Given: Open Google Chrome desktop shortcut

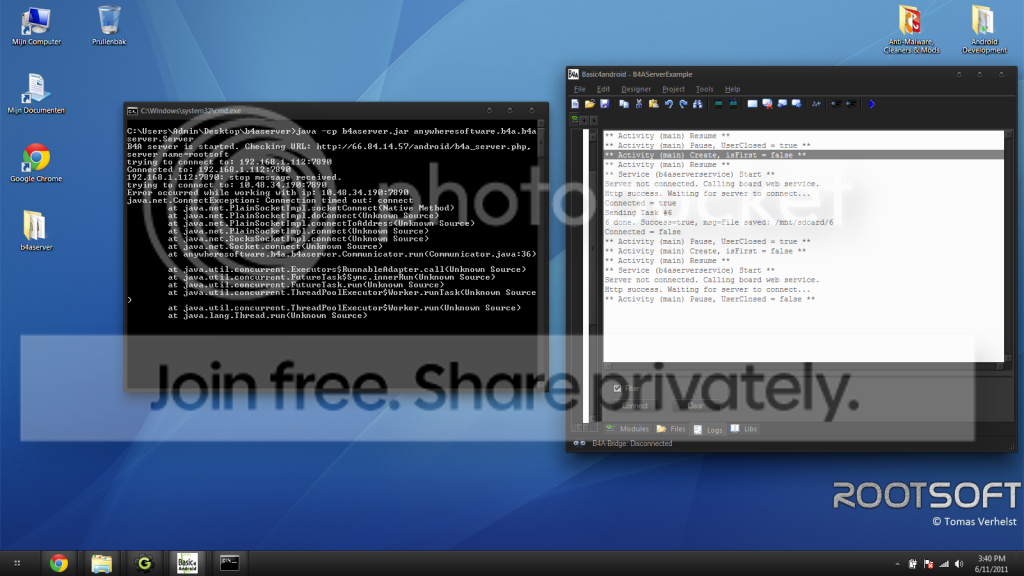Looking at the screenshot, I should 36,163.
